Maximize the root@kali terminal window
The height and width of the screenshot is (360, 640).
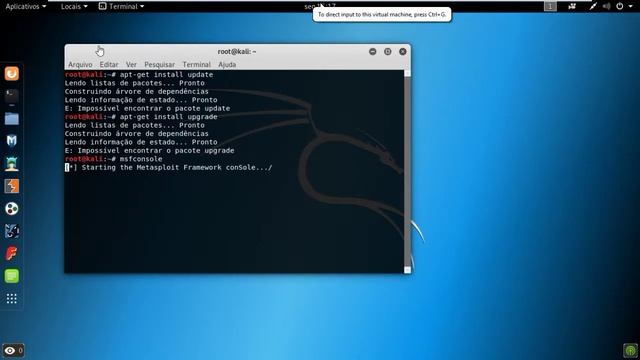[388, 51]
